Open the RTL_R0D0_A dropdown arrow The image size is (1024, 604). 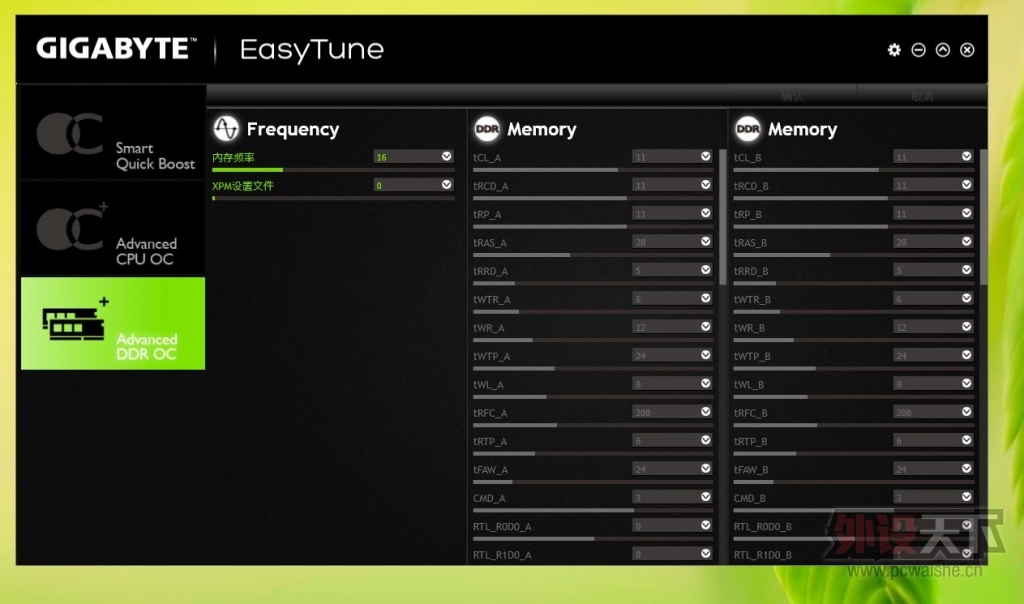[x=706, y=525]
